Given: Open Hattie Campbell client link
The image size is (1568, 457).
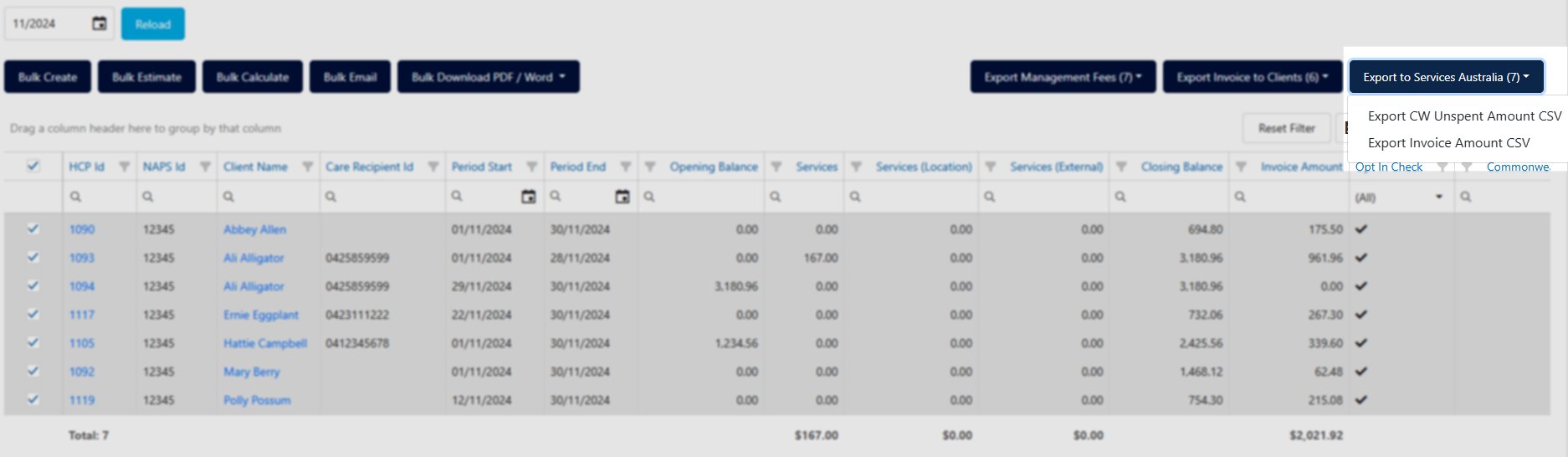Looking at the screenshot, I should (265, 343).
